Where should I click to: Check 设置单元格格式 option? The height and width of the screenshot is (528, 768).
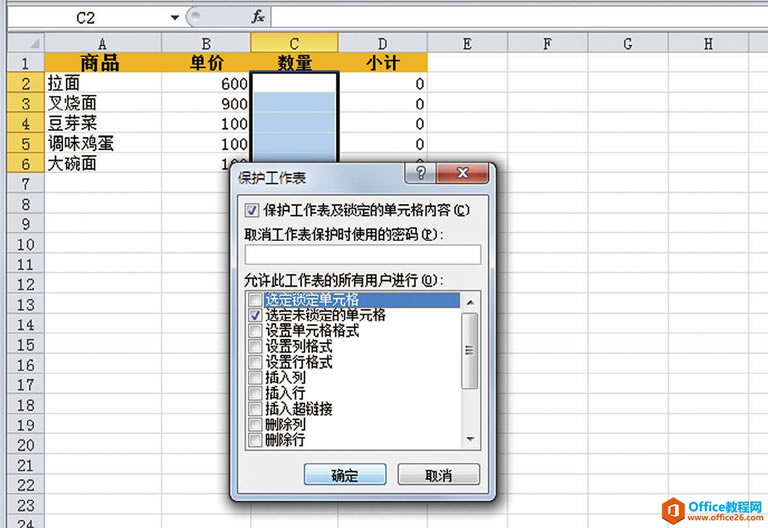point(255,331)
